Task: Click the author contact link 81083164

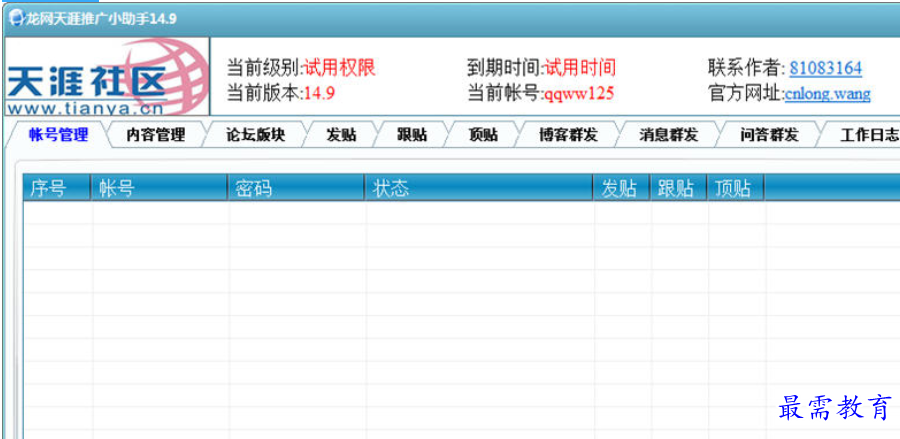Action: [825, 68]
